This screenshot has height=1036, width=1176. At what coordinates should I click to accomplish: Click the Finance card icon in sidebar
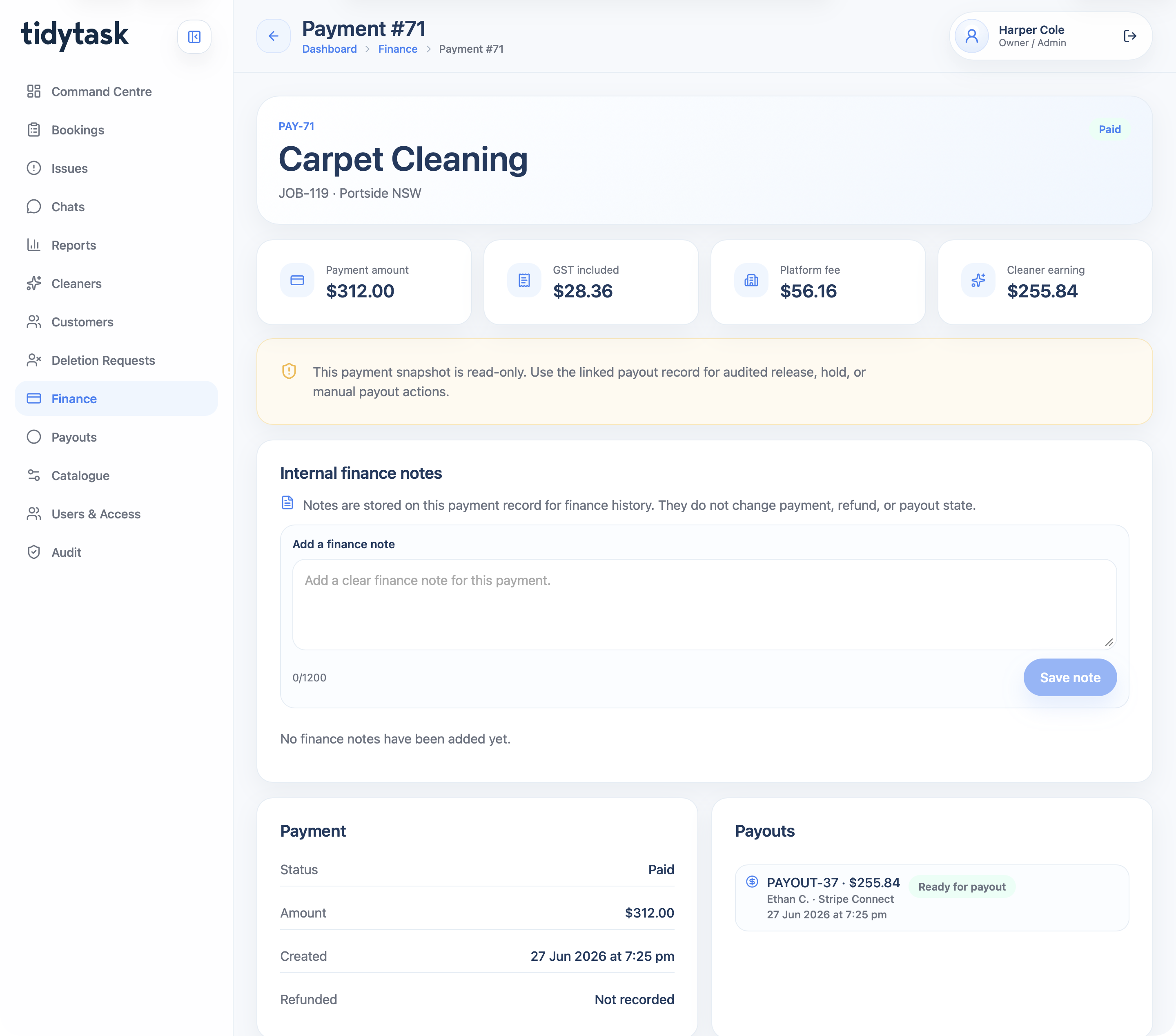(34, 398)
